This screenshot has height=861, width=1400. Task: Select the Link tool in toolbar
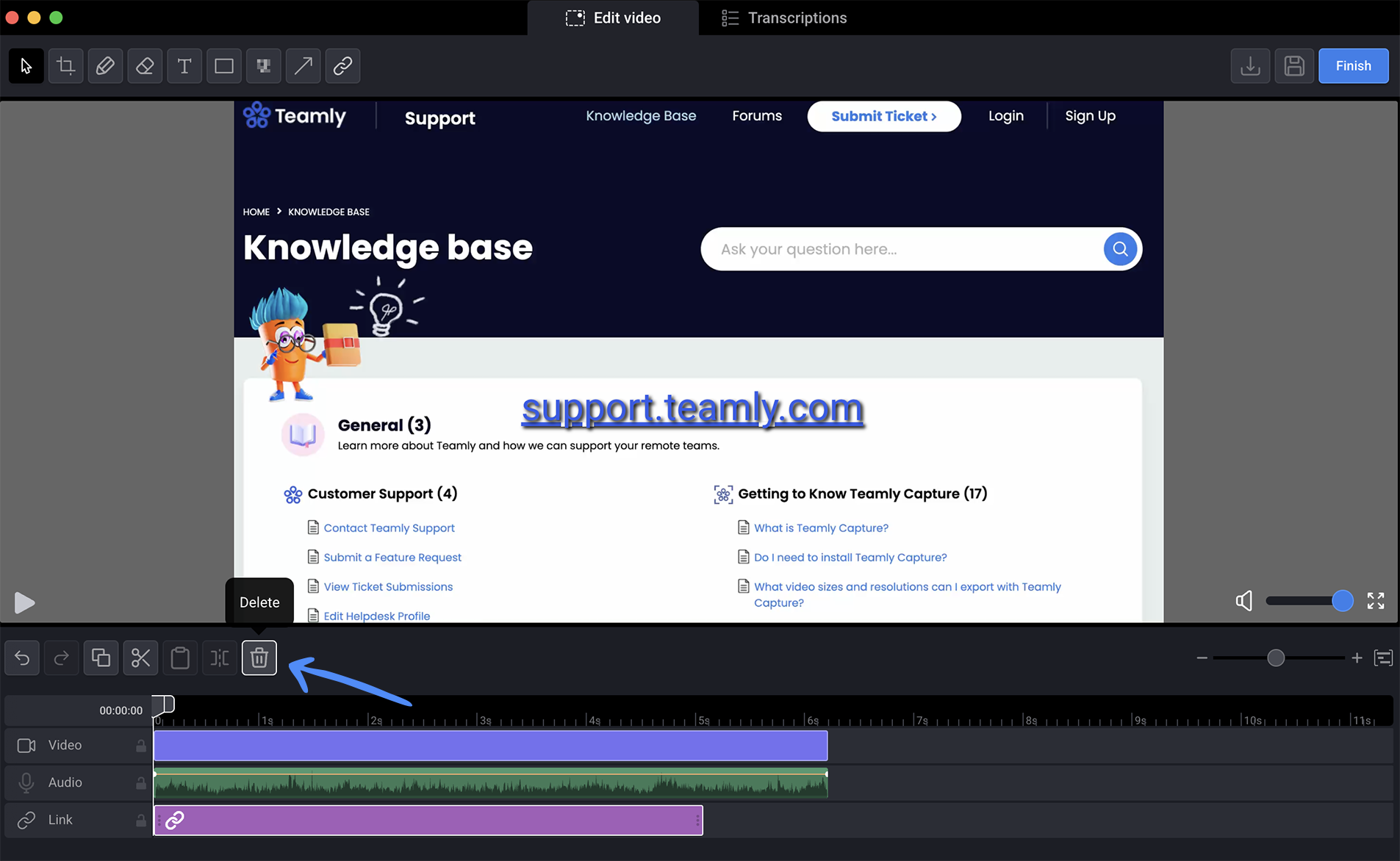pyautogui.click(x=342, y=66)
